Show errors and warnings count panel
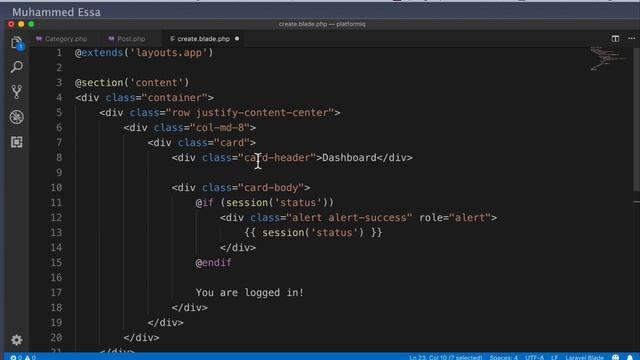640x360 pixels. pos(23,357)
